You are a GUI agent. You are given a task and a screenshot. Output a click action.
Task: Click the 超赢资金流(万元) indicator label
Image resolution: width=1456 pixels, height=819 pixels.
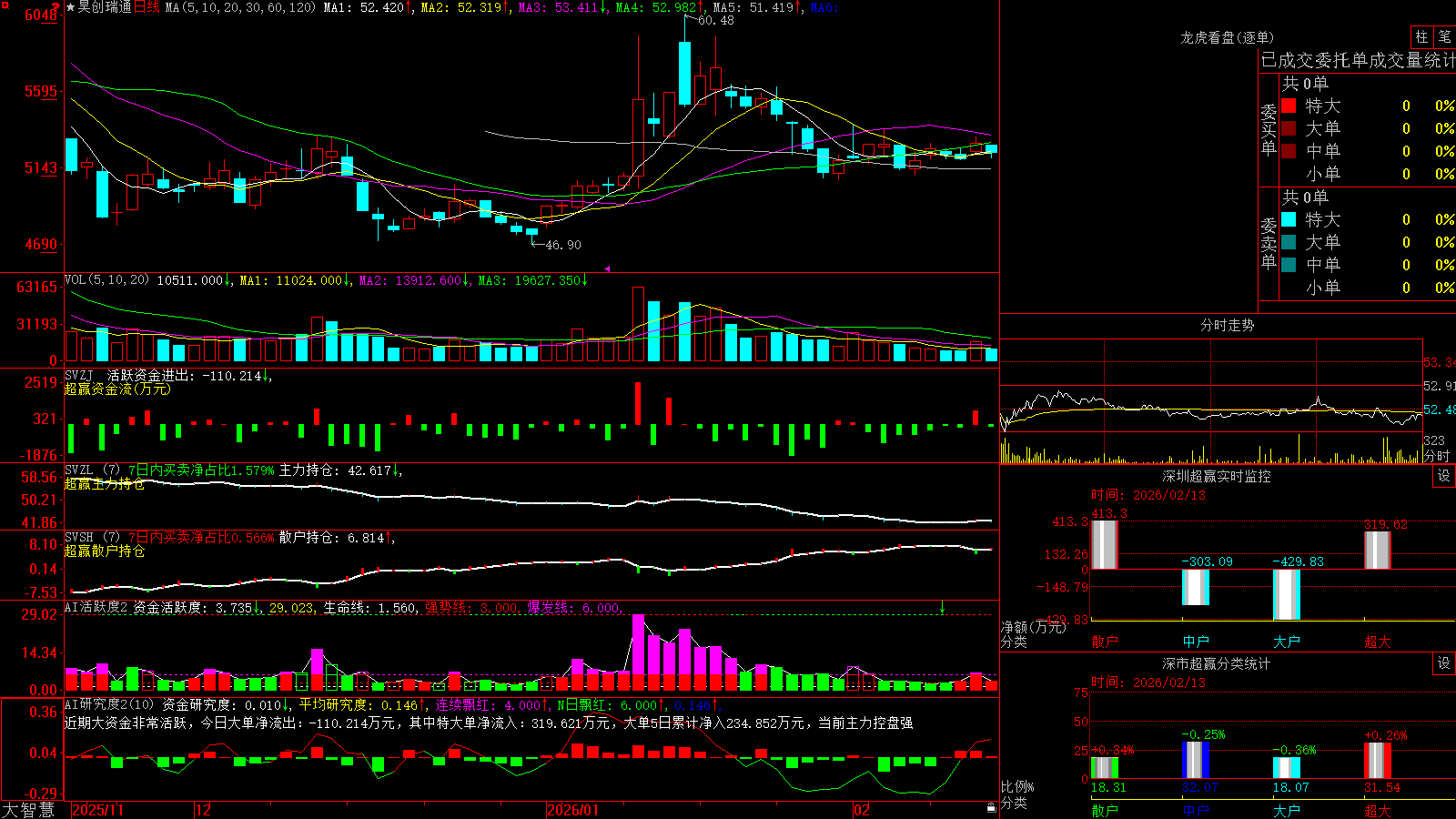point(117,389)
